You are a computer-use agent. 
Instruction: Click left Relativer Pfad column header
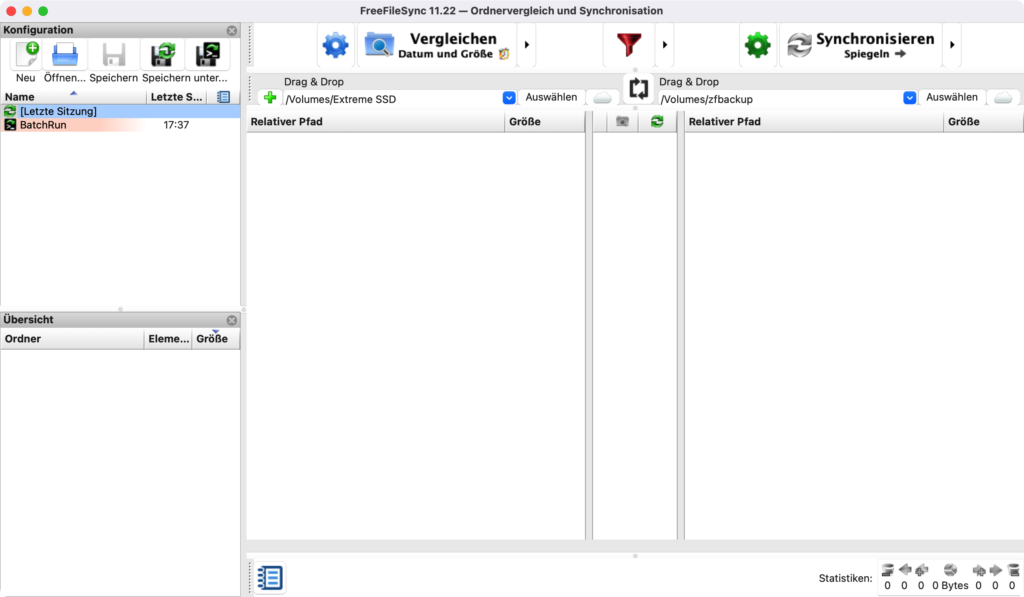point(376,121)
